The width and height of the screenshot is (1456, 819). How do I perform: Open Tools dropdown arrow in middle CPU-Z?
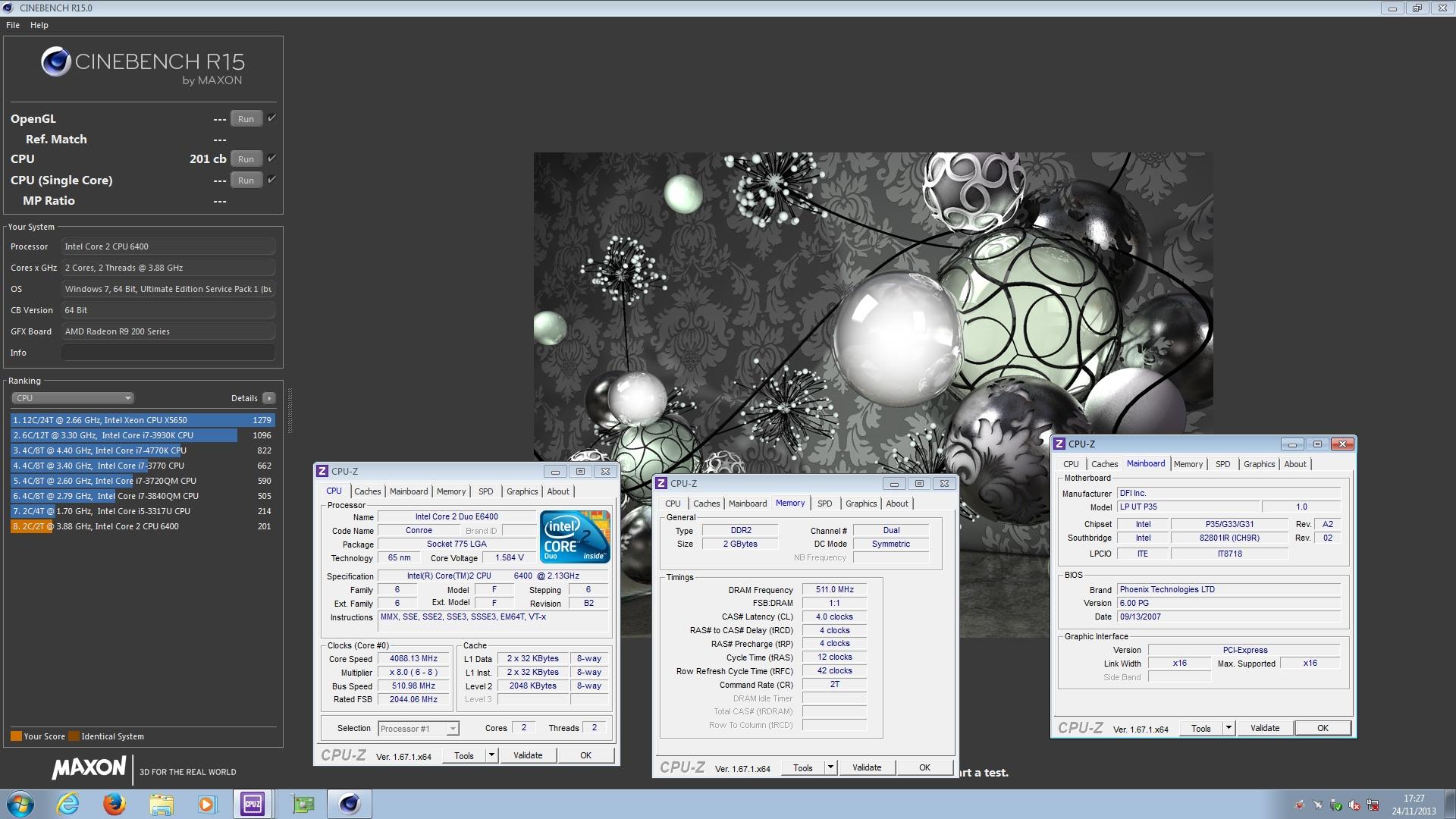coord(830,767)
